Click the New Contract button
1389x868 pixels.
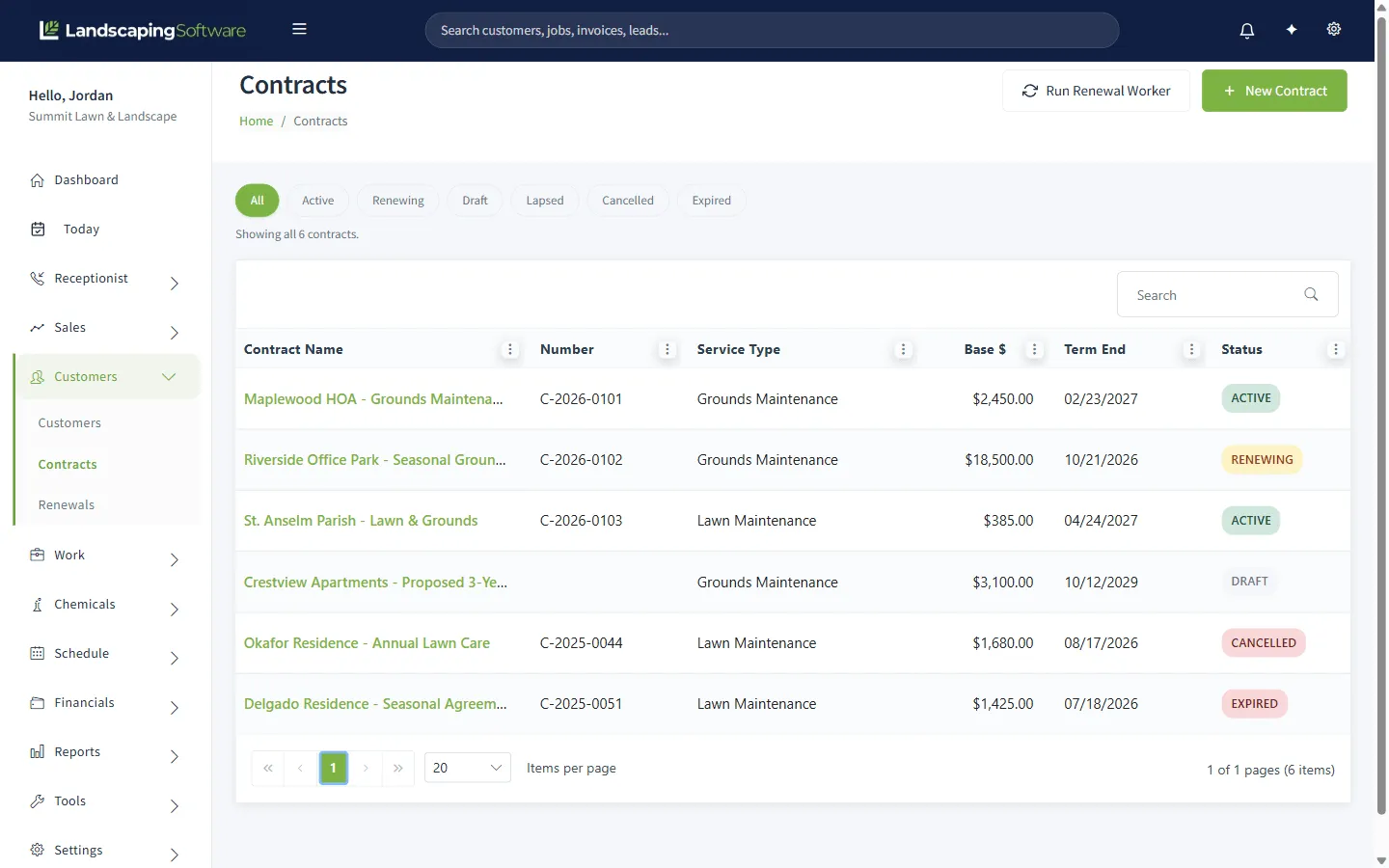pyautogui.click(x=1274, y=91)
